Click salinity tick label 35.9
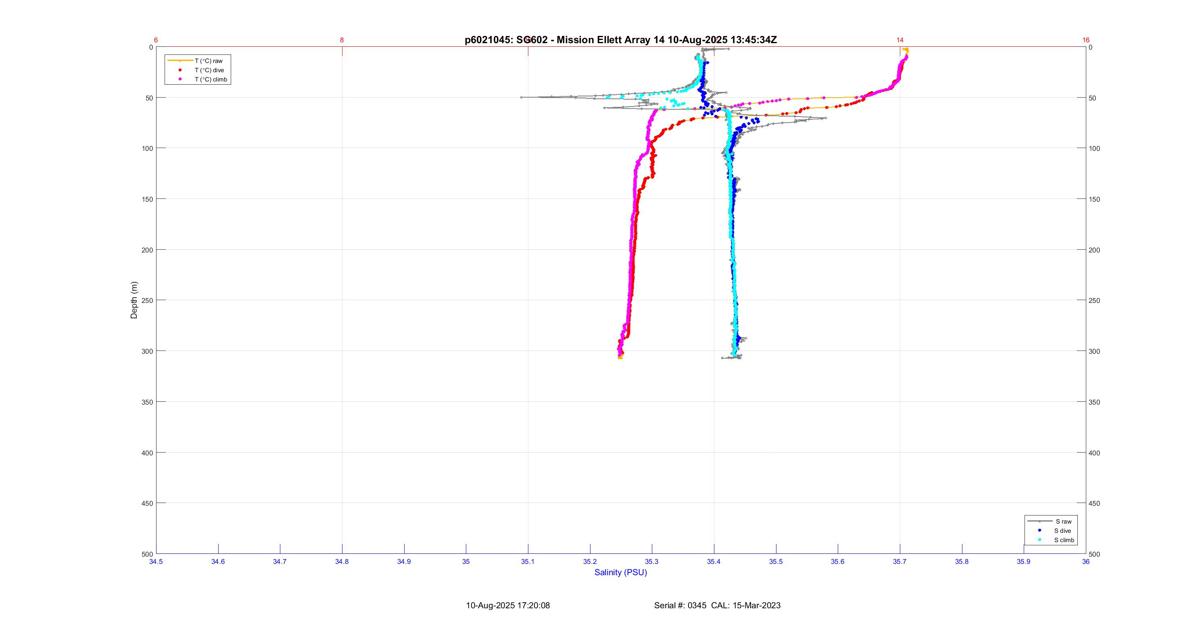The image size is (1200, 622). (x=1024, y=562)
